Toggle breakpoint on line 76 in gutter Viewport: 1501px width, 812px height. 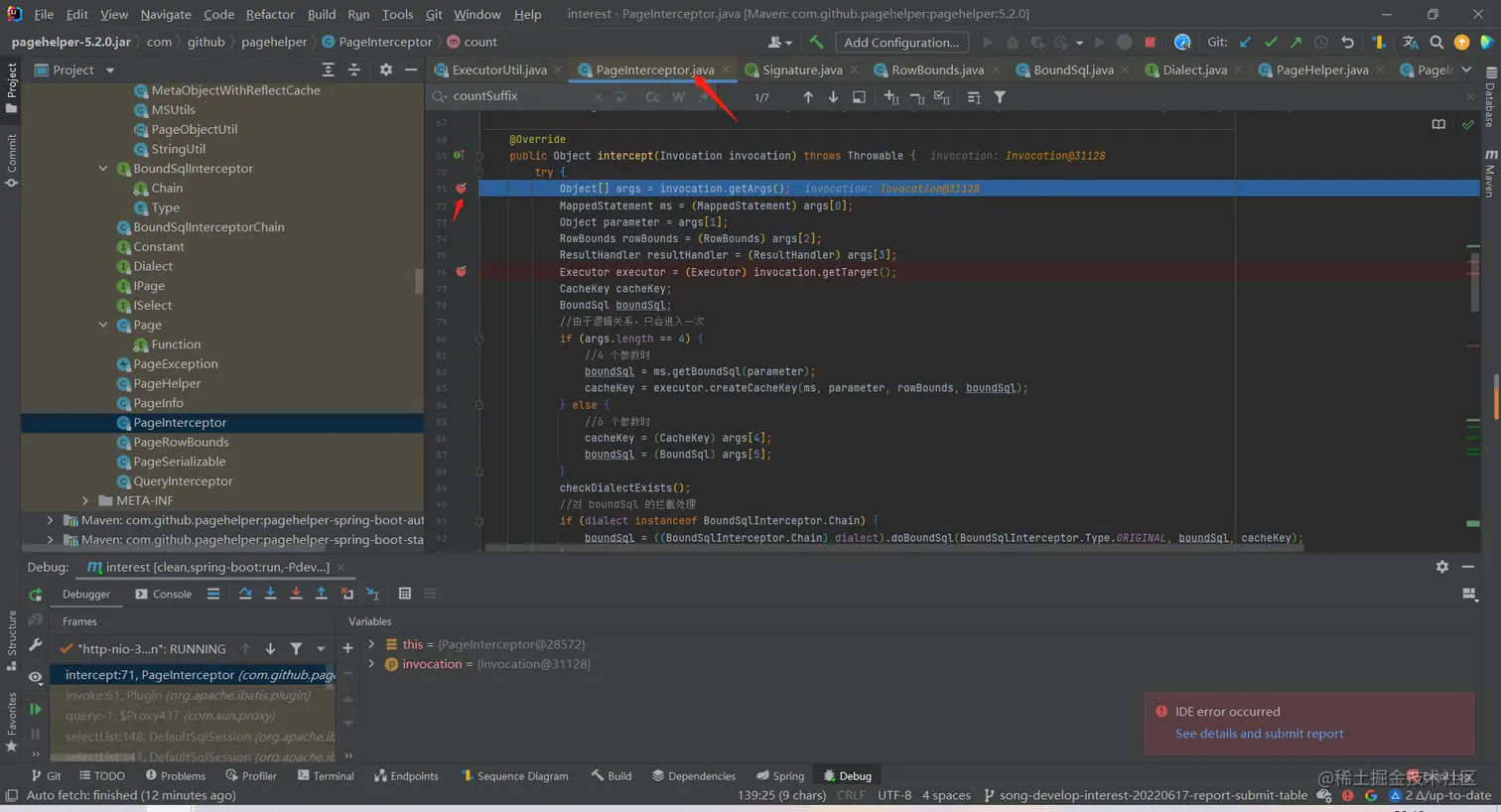point(462,271)
